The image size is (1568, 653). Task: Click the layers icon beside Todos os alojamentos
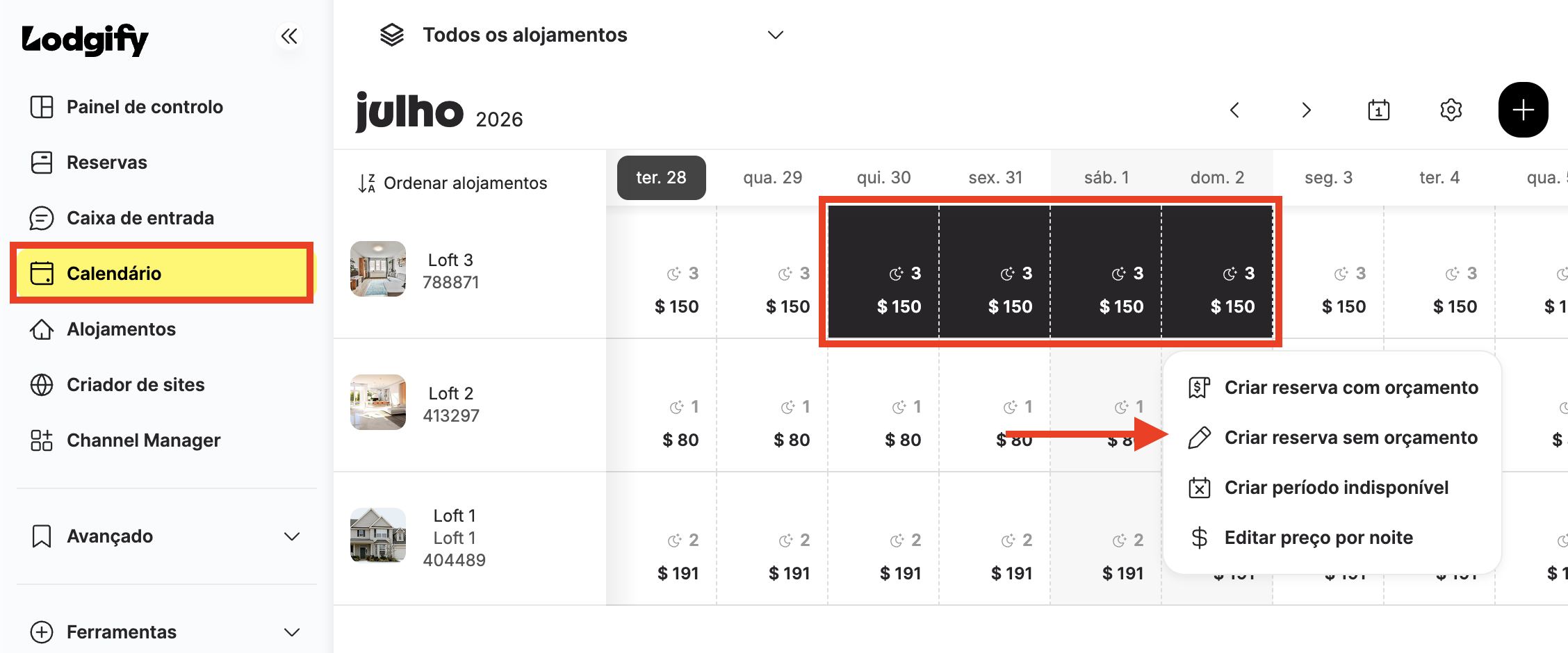click(x=392, y=35)
